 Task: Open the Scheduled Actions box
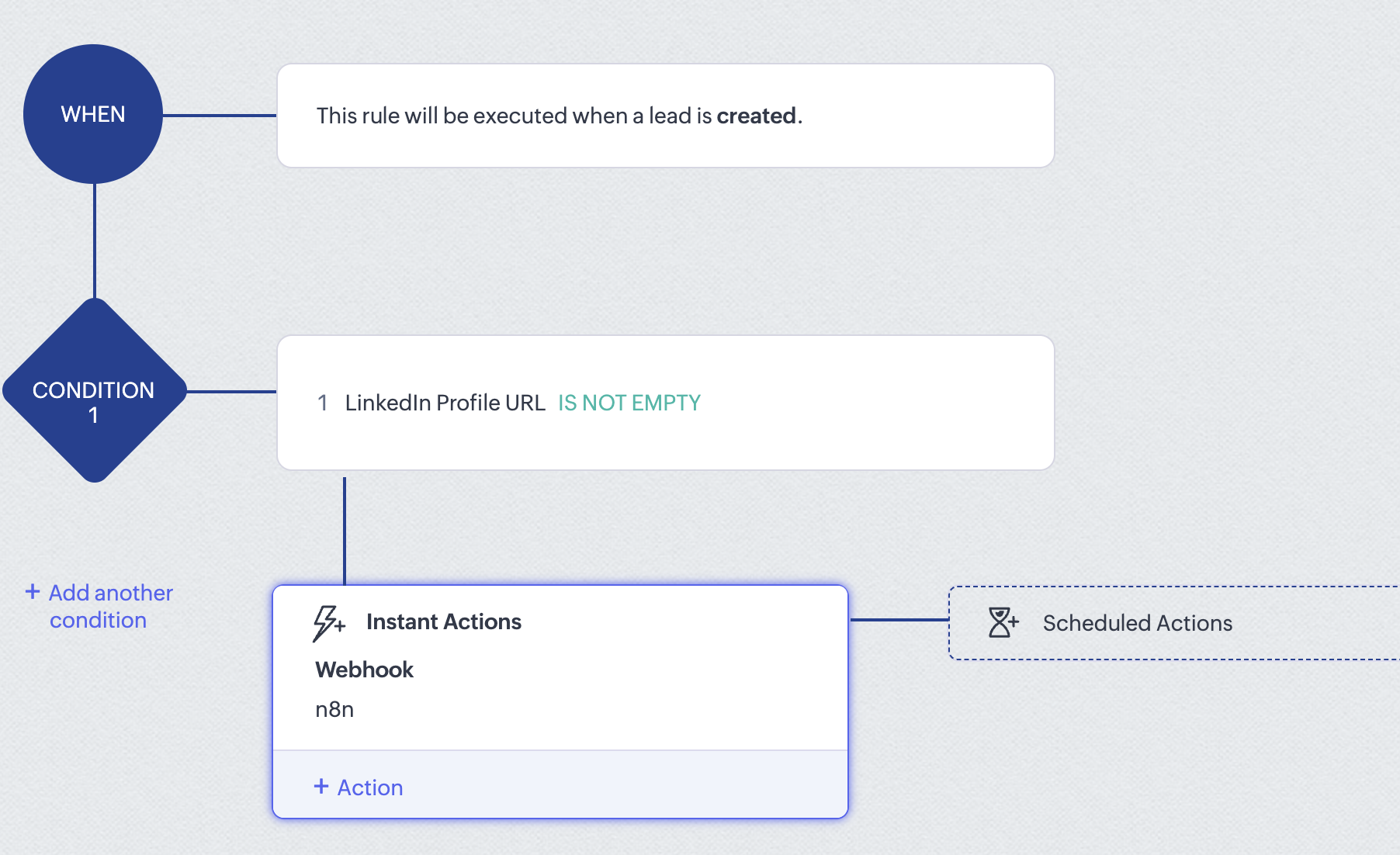pos(1172,623)
